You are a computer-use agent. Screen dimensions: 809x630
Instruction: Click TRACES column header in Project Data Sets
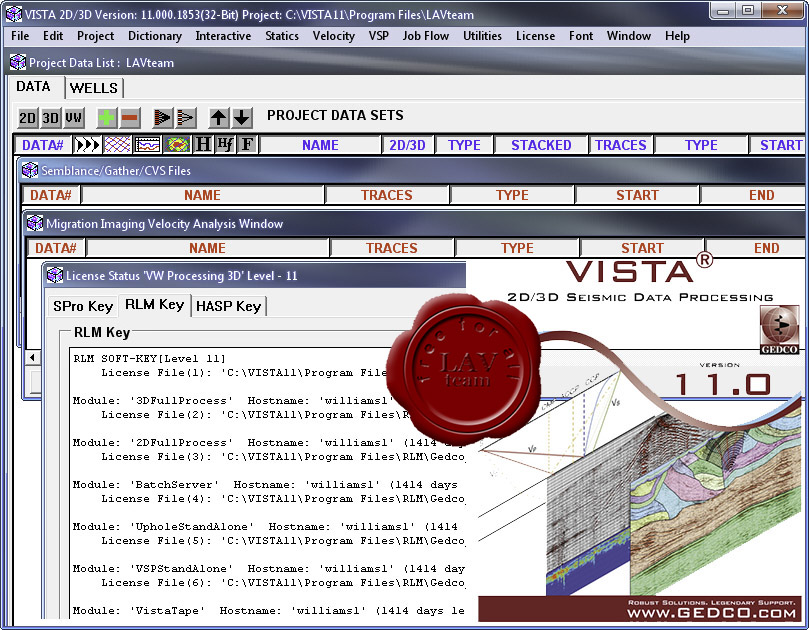click(621, 145)
